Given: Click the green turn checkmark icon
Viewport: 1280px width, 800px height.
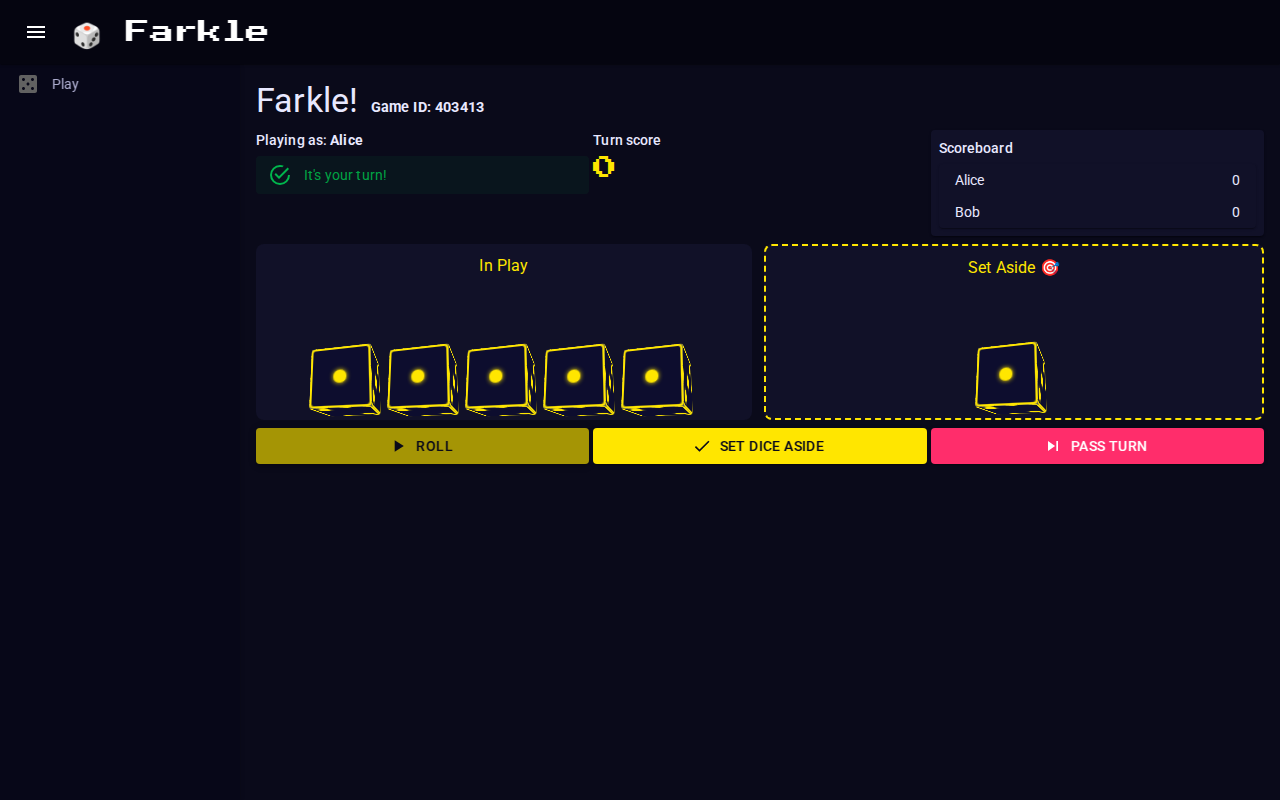Looking at the screenshot, I should click(x=280, y=175).
